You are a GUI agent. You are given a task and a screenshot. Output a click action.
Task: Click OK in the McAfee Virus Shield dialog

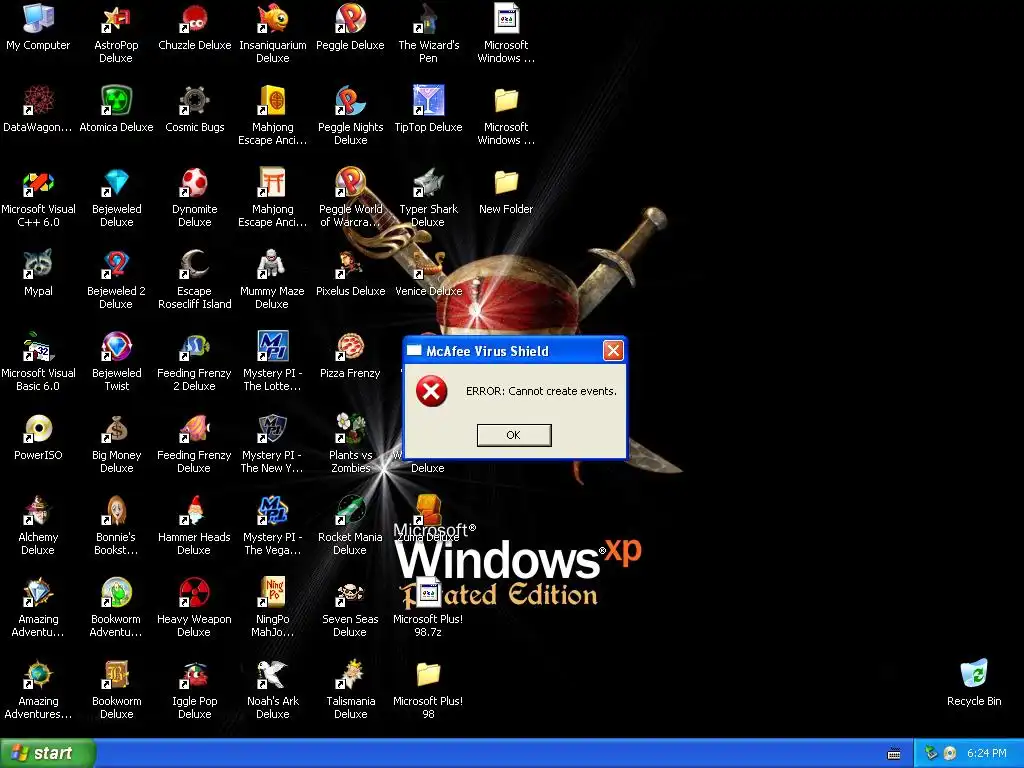coord(514,435)
